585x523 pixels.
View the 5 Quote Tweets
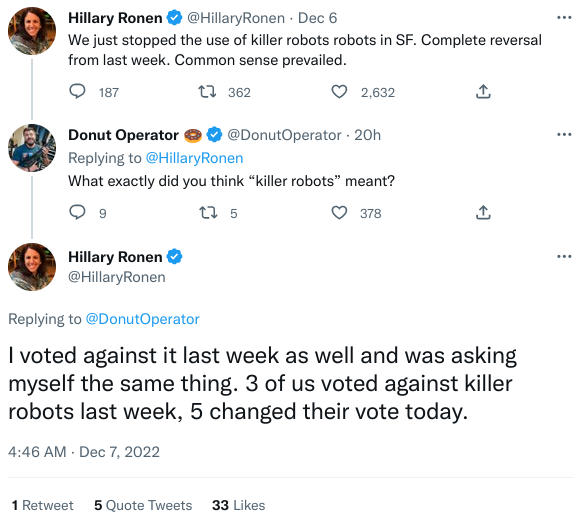(143, 505)
